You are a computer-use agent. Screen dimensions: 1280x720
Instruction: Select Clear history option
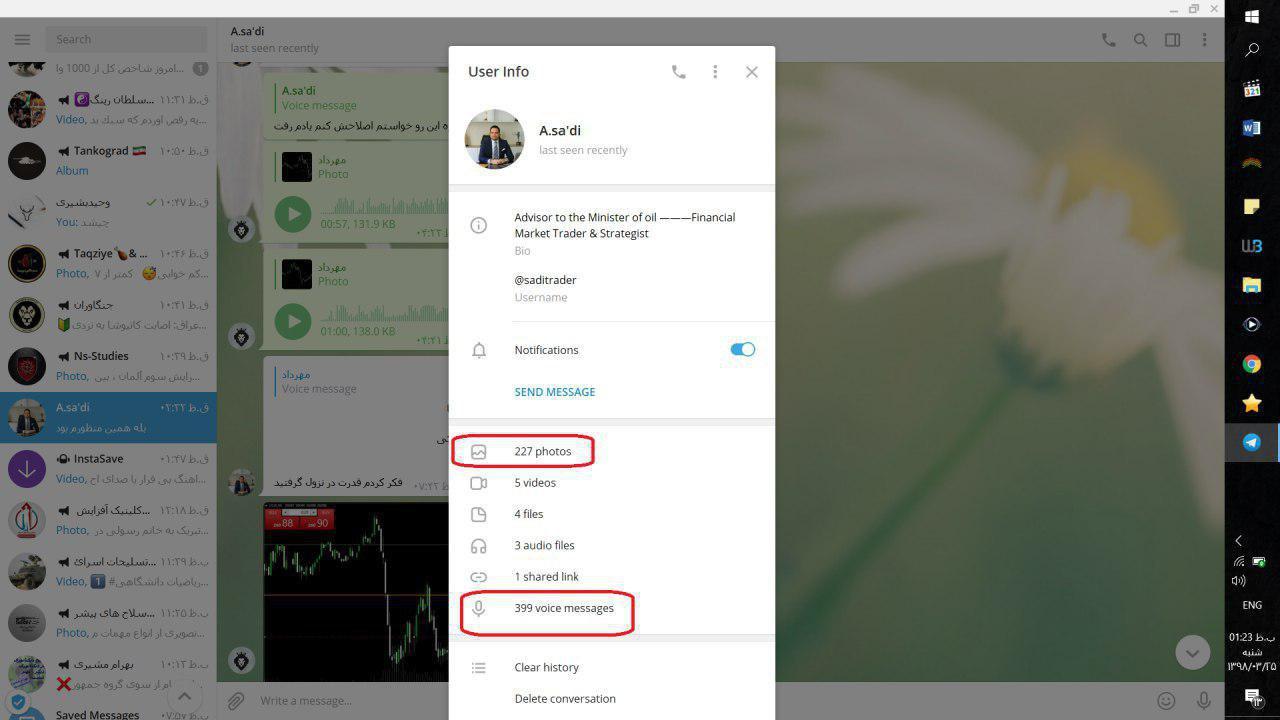point(547,667)
